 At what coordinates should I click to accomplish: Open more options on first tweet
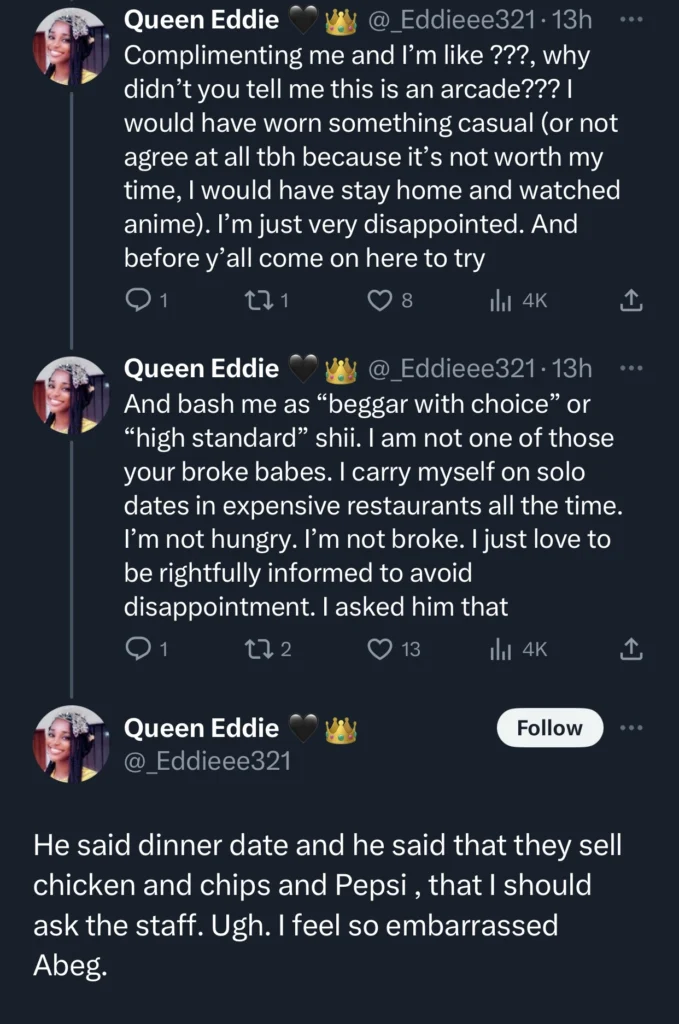pos(632,18)
